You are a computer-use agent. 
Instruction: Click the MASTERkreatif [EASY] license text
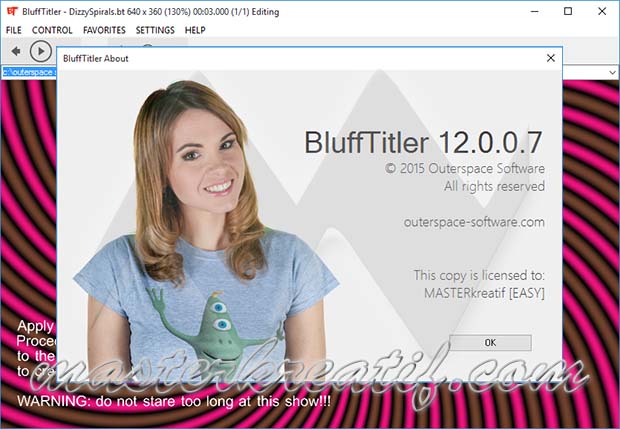(484, 293)
